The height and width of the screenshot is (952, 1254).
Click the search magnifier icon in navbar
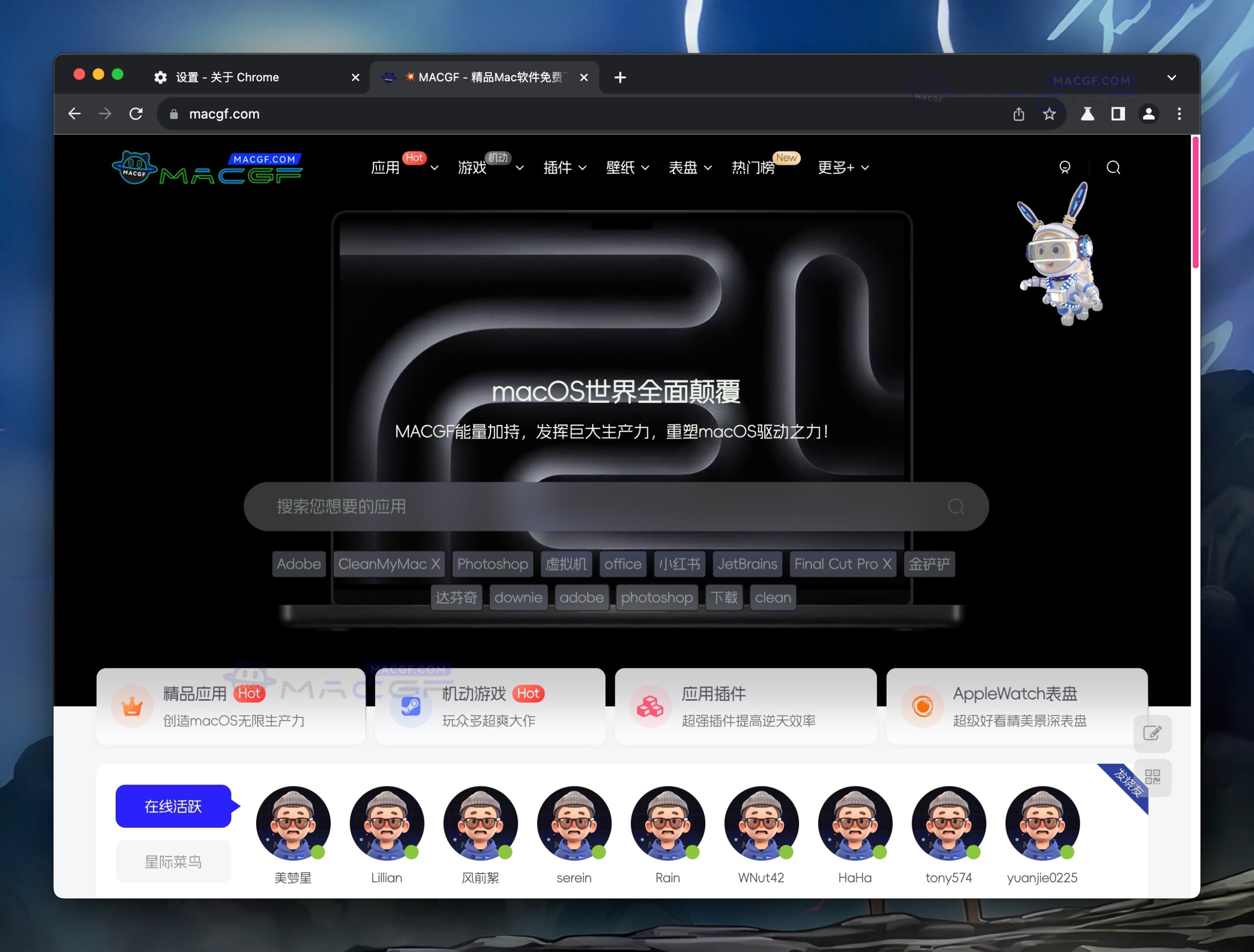pos(1113,168)
